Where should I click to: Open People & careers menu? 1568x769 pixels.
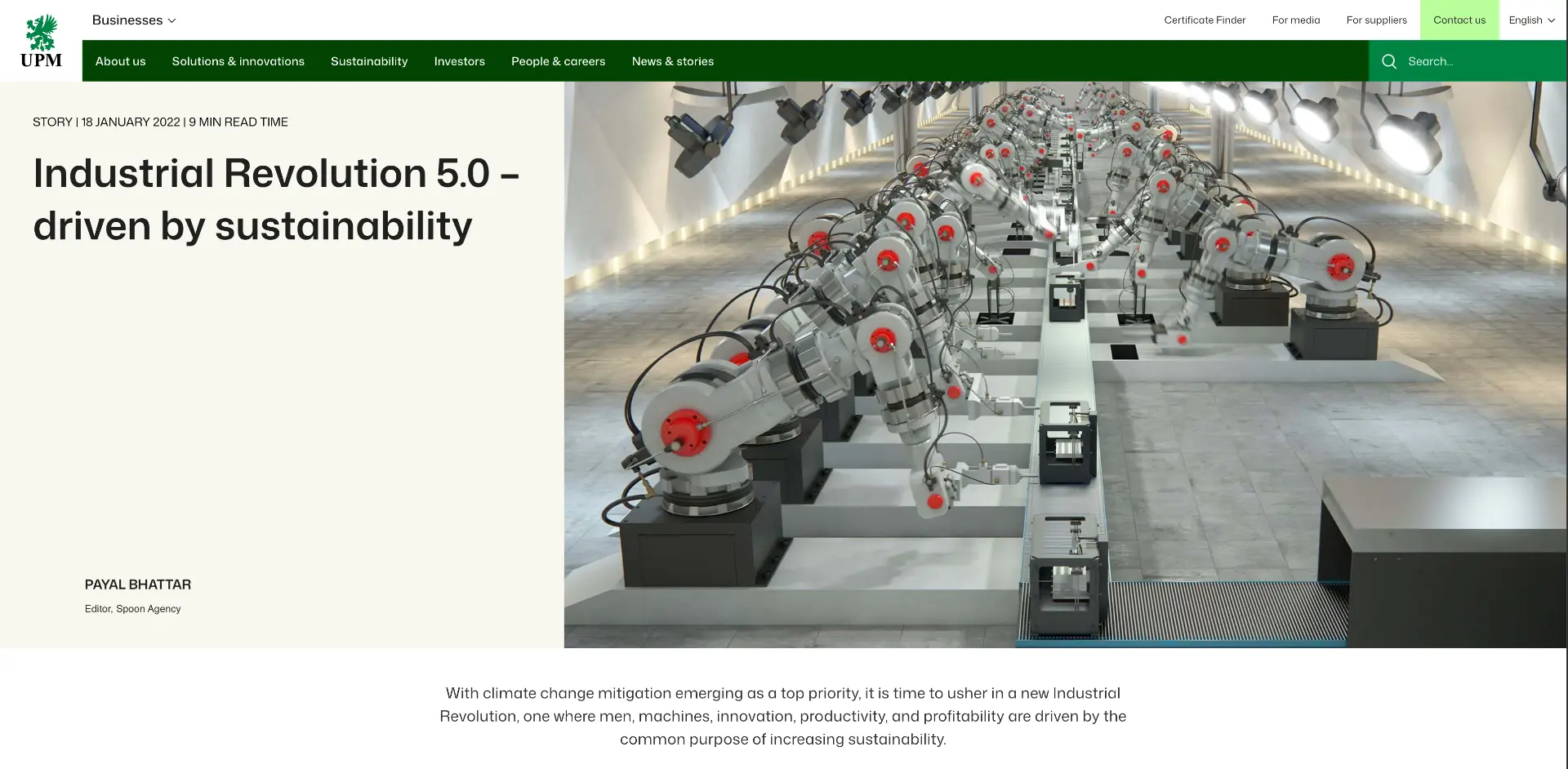[x=558, y=61]
